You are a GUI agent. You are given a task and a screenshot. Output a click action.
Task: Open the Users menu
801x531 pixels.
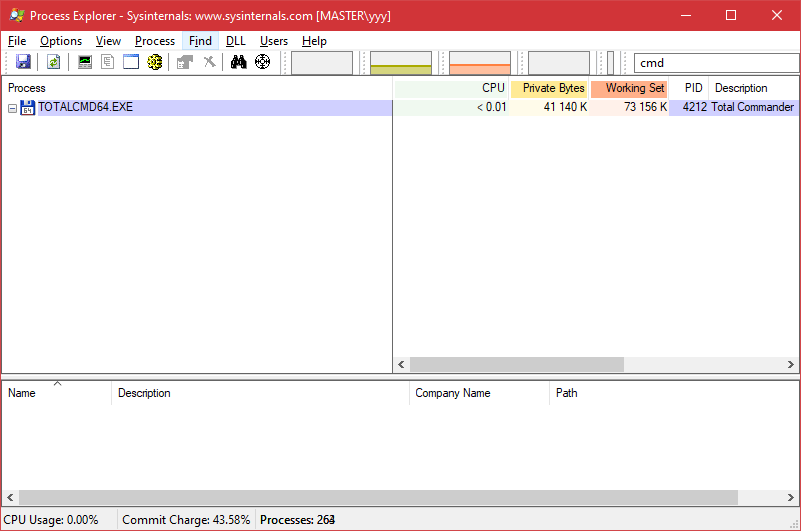coord(273,41)
